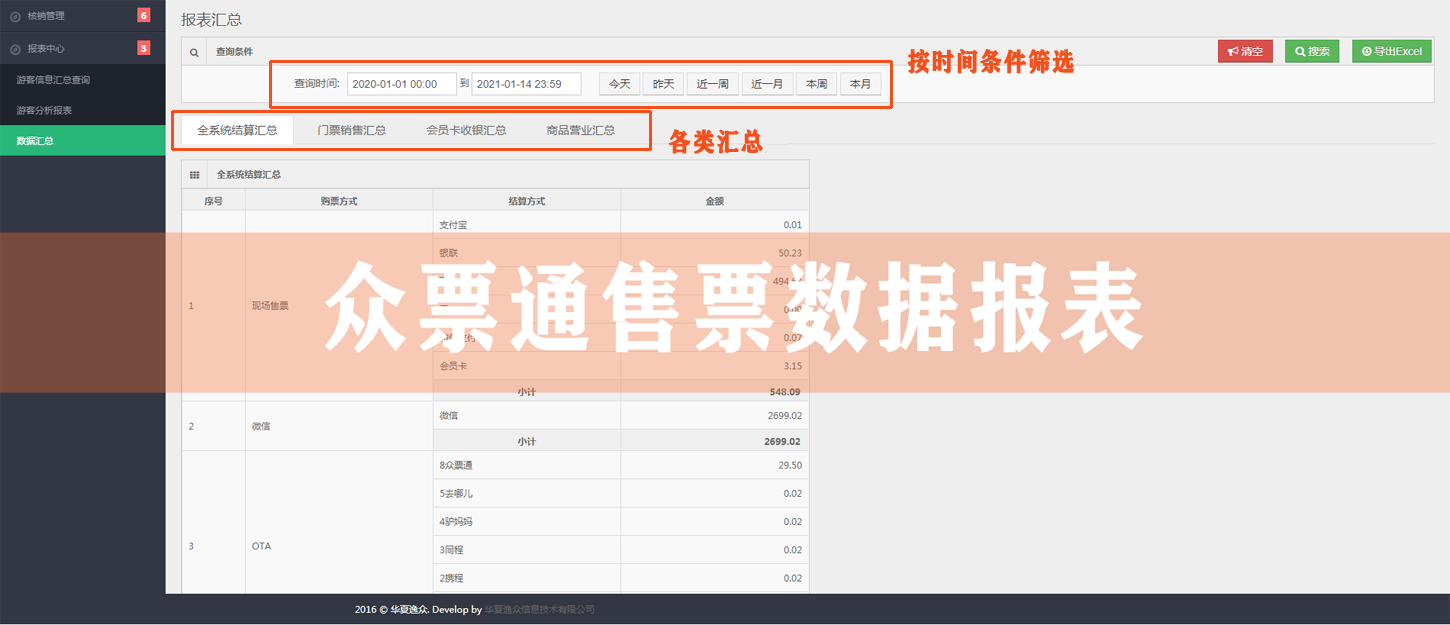1450x625 pixels.
Task: Click the red badge showing 3
Action: point(143,47)
